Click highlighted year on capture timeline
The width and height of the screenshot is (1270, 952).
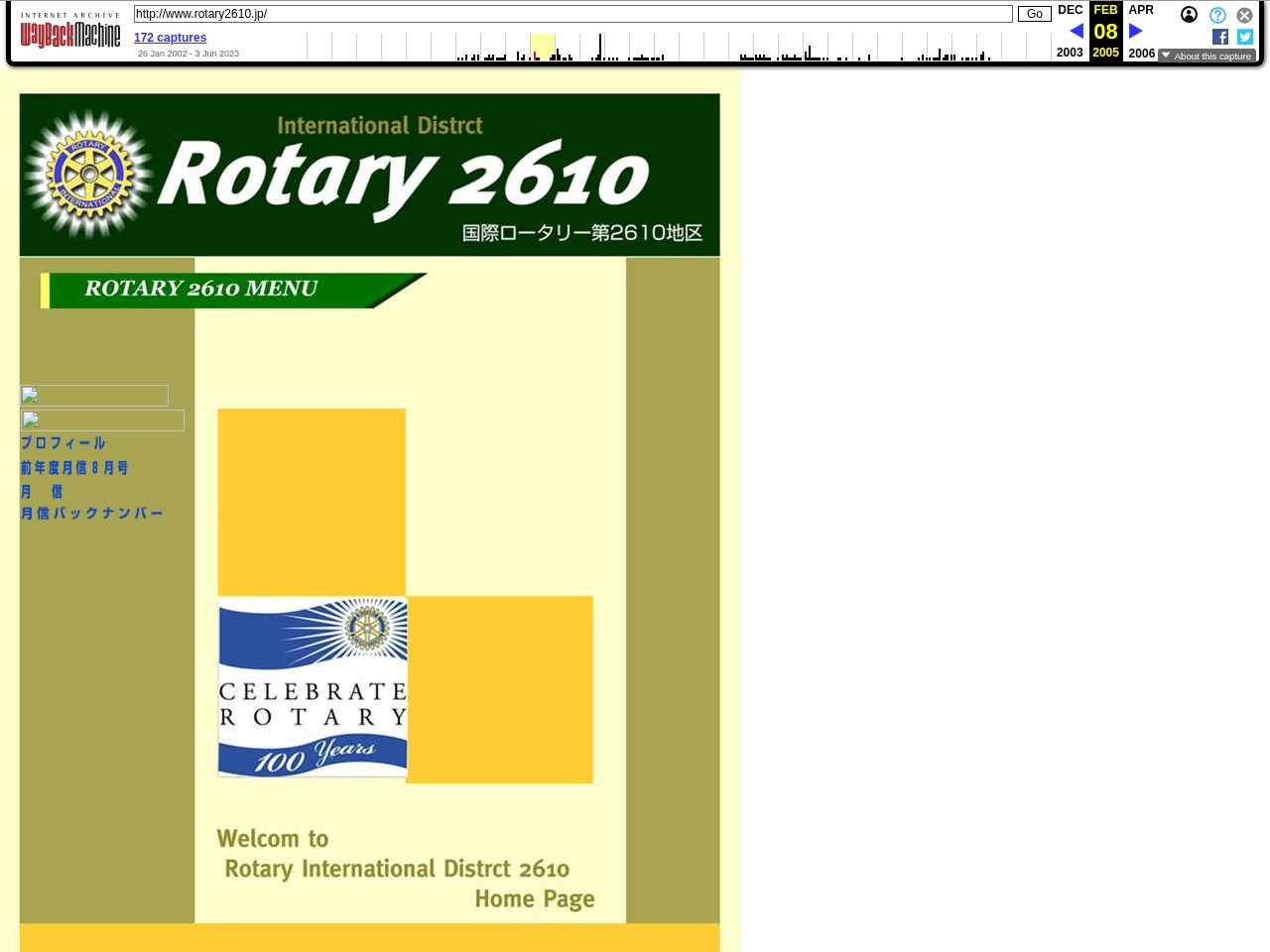tap(542, 48)
